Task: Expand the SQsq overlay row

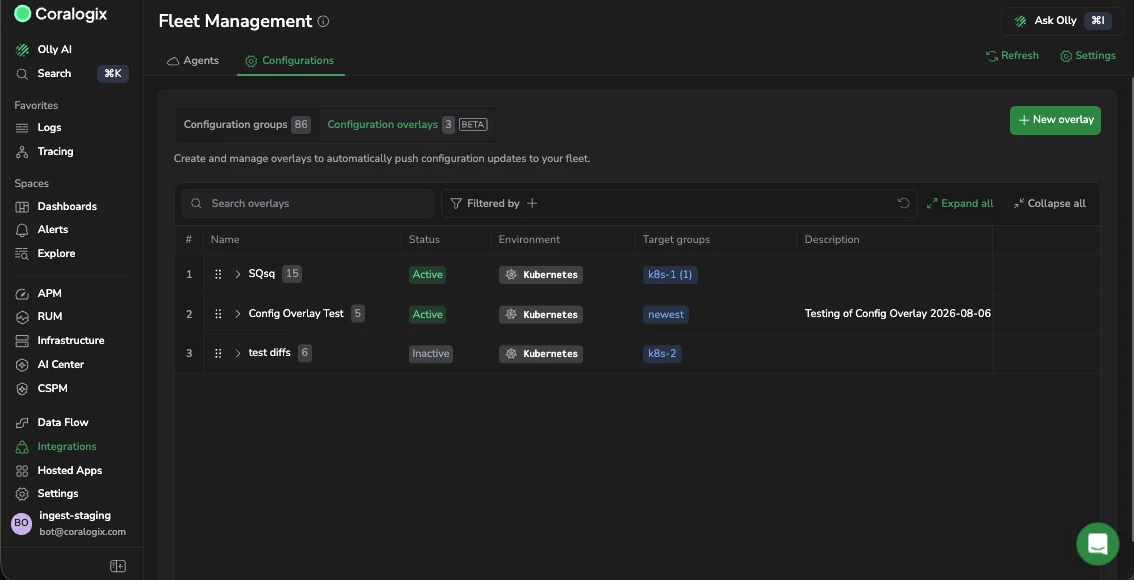Action: pos(238,274)
